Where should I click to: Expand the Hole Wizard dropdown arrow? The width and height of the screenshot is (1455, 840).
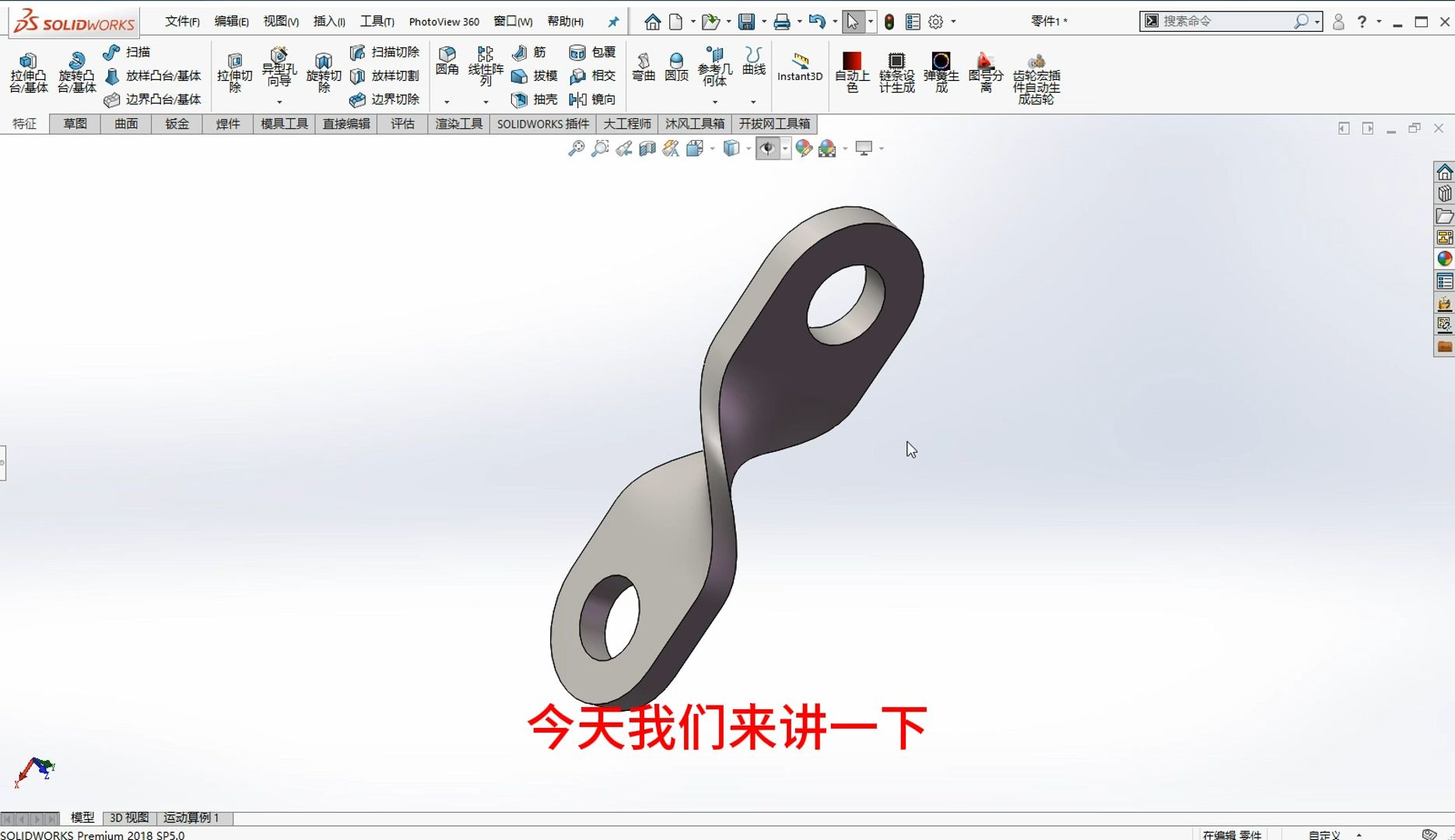pyautogui.click(x=279, y=102)
